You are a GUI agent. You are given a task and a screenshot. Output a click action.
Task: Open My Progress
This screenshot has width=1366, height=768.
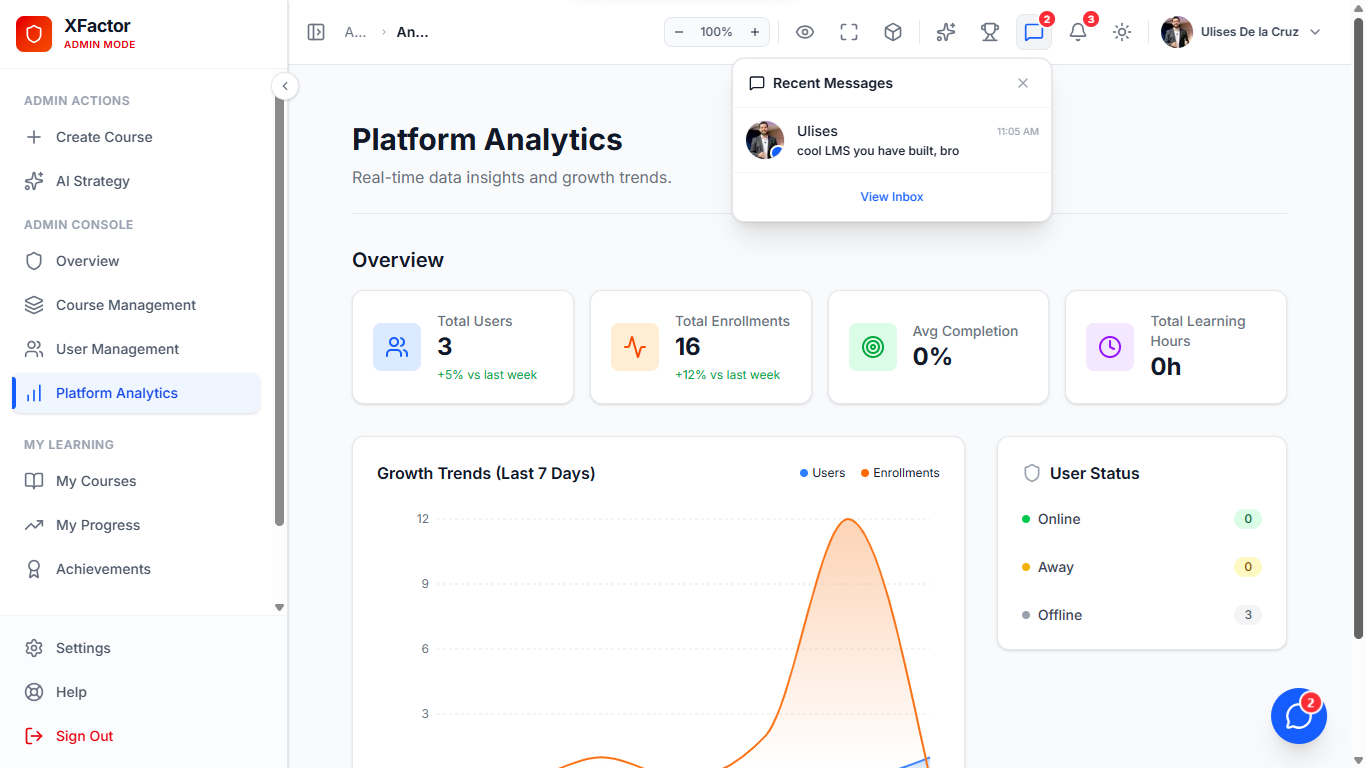136,525
